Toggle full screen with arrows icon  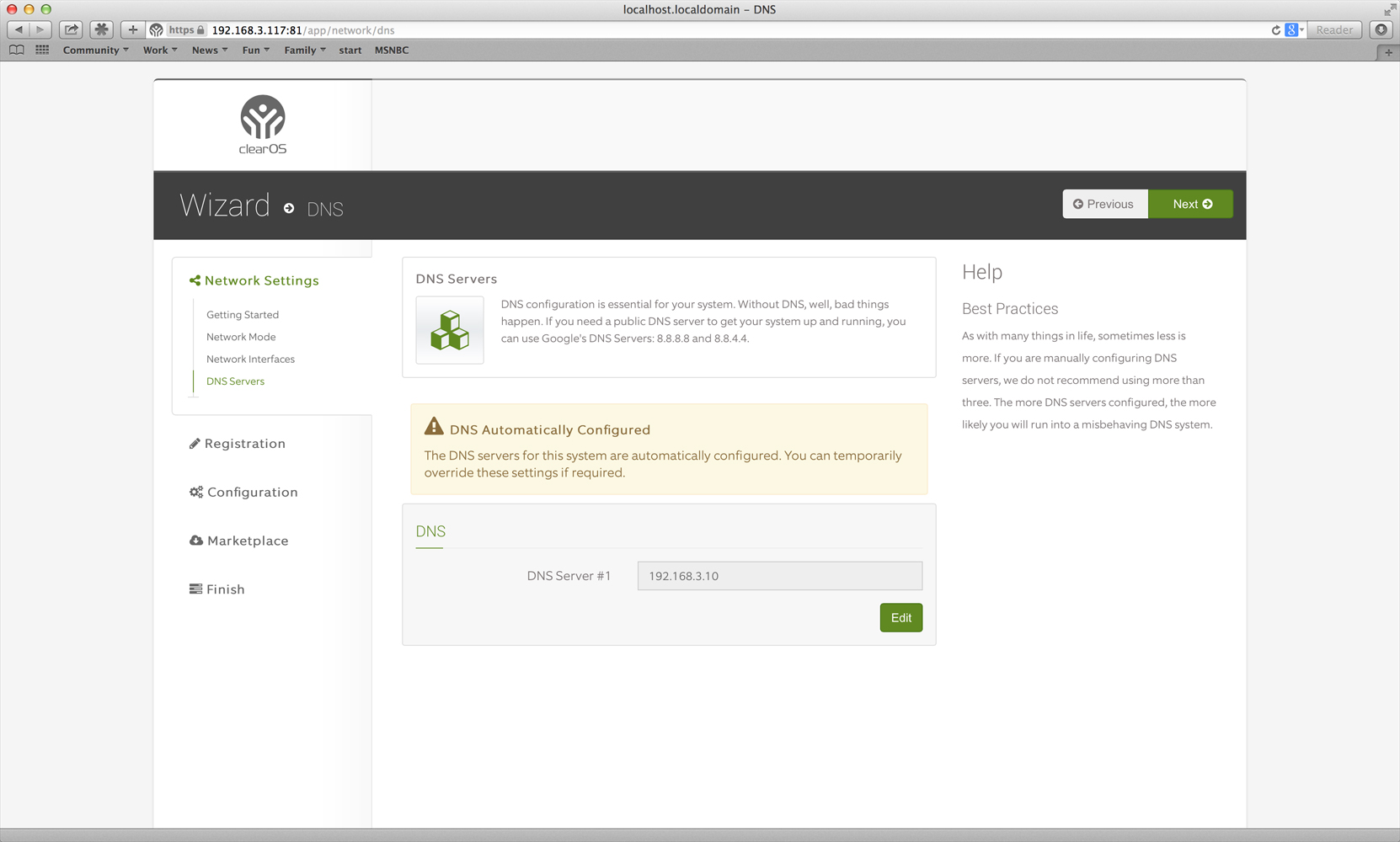(x=1390, y=10)
